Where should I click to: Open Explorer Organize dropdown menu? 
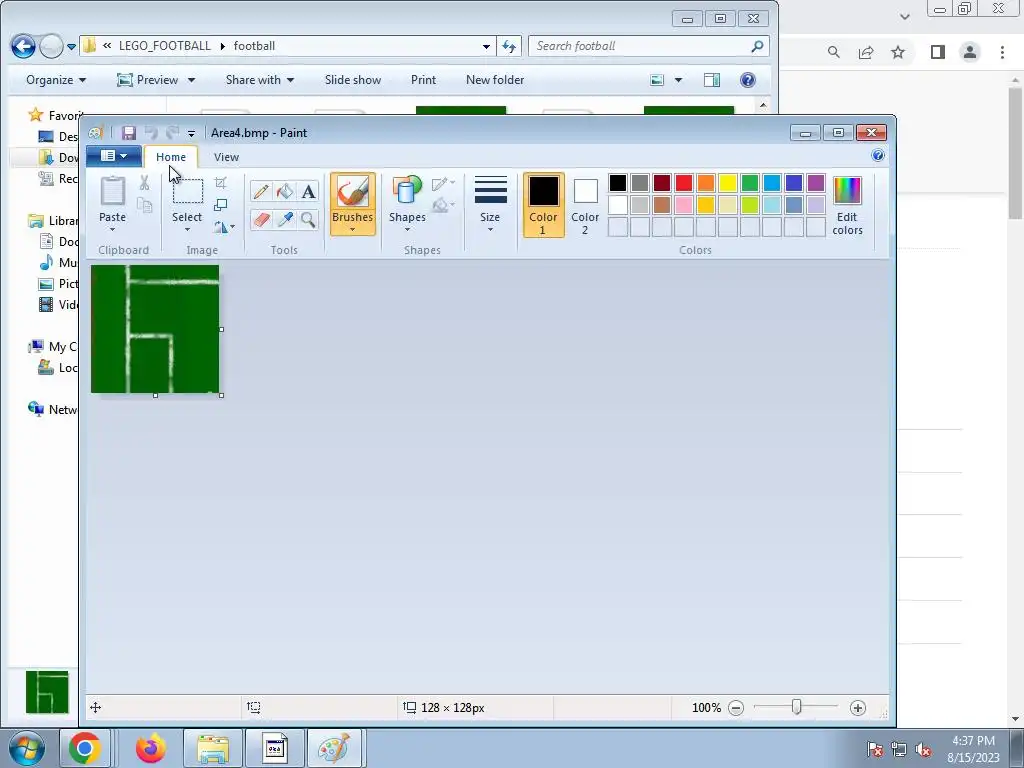[56, 80]
